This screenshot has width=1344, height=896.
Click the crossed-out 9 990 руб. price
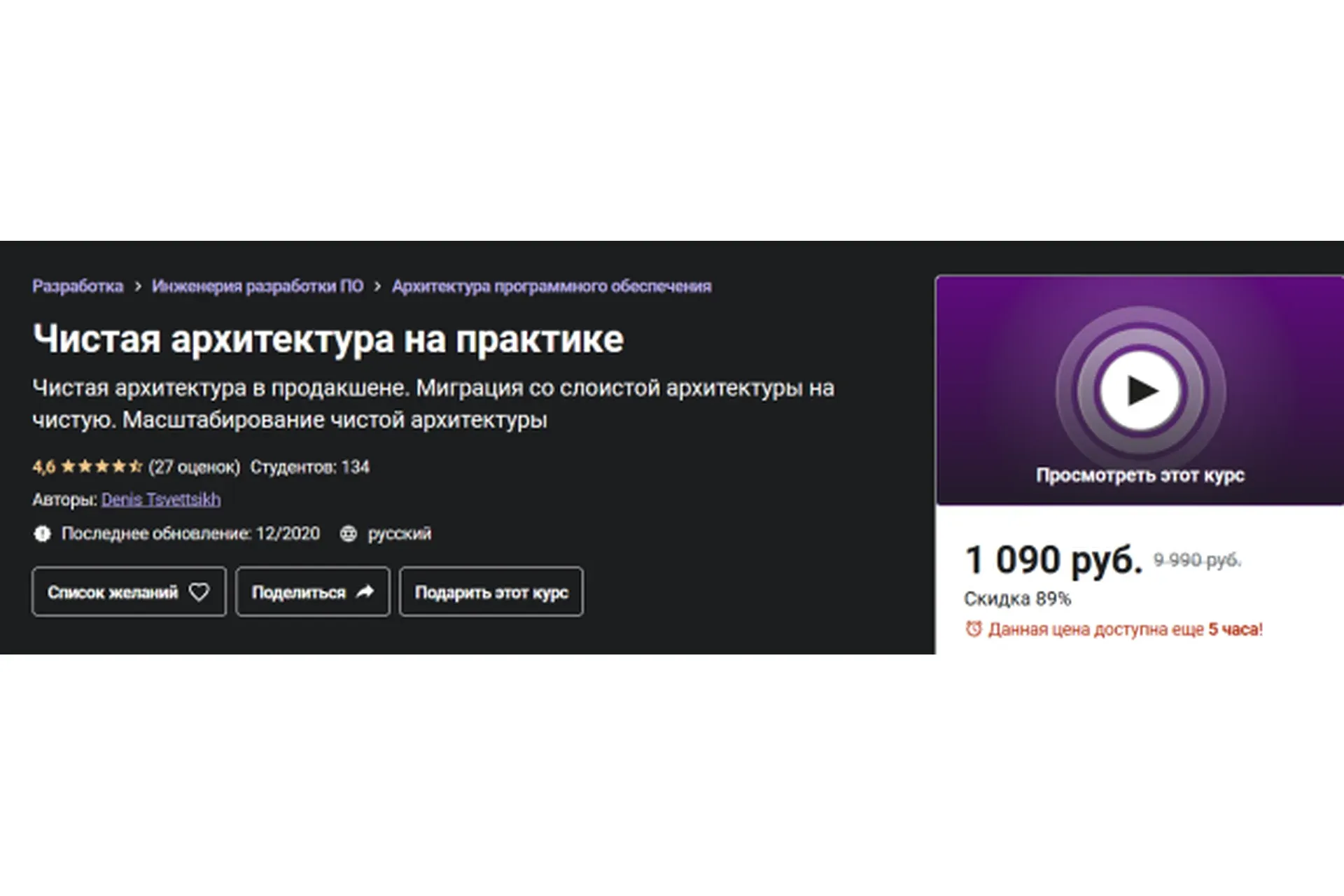(1197, 560)
